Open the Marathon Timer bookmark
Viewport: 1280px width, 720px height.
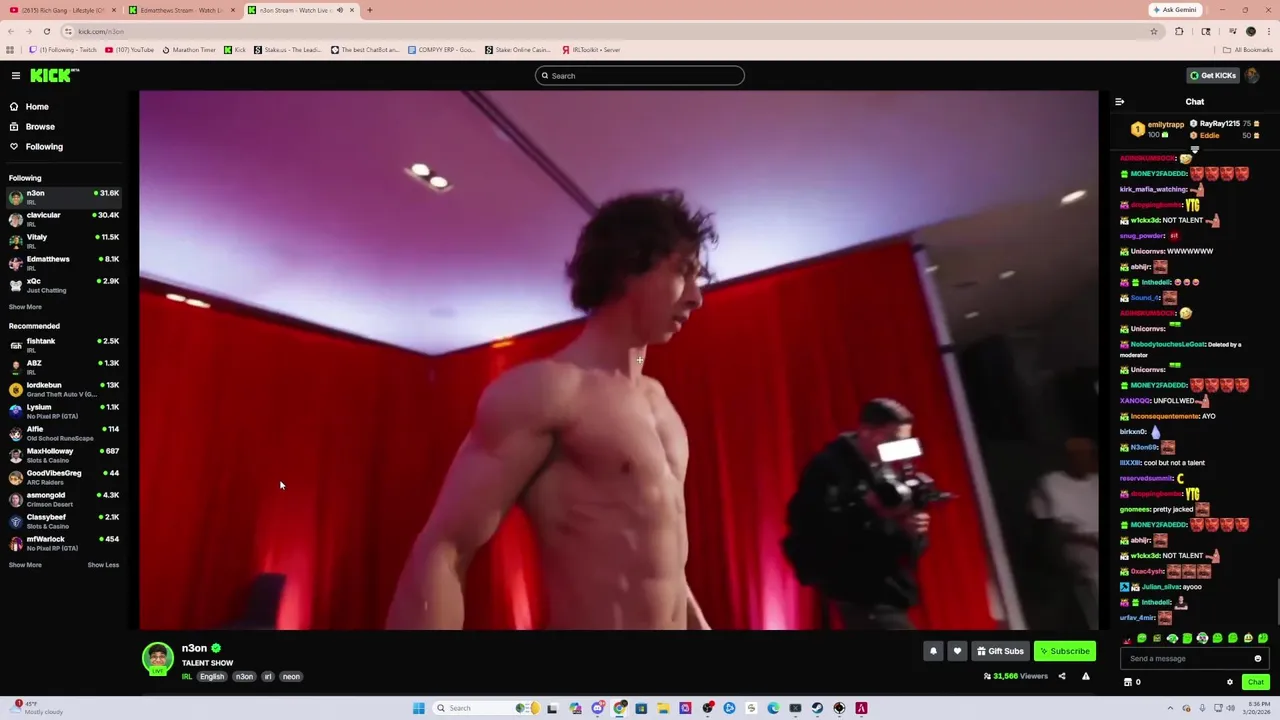click(x=190, y=49)
